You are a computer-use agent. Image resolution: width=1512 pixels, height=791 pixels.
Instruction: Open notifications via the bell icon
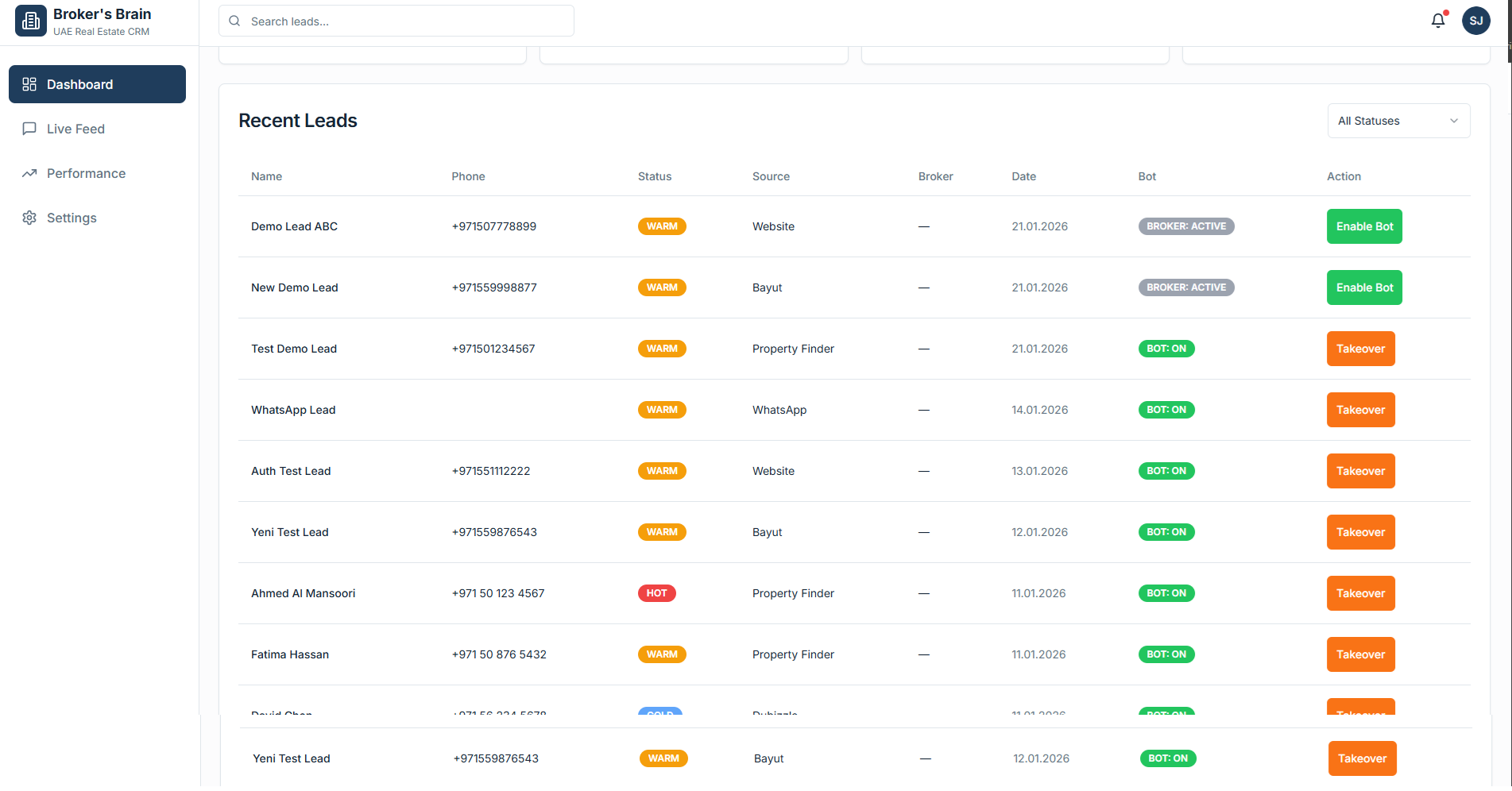coord(1438,21)
